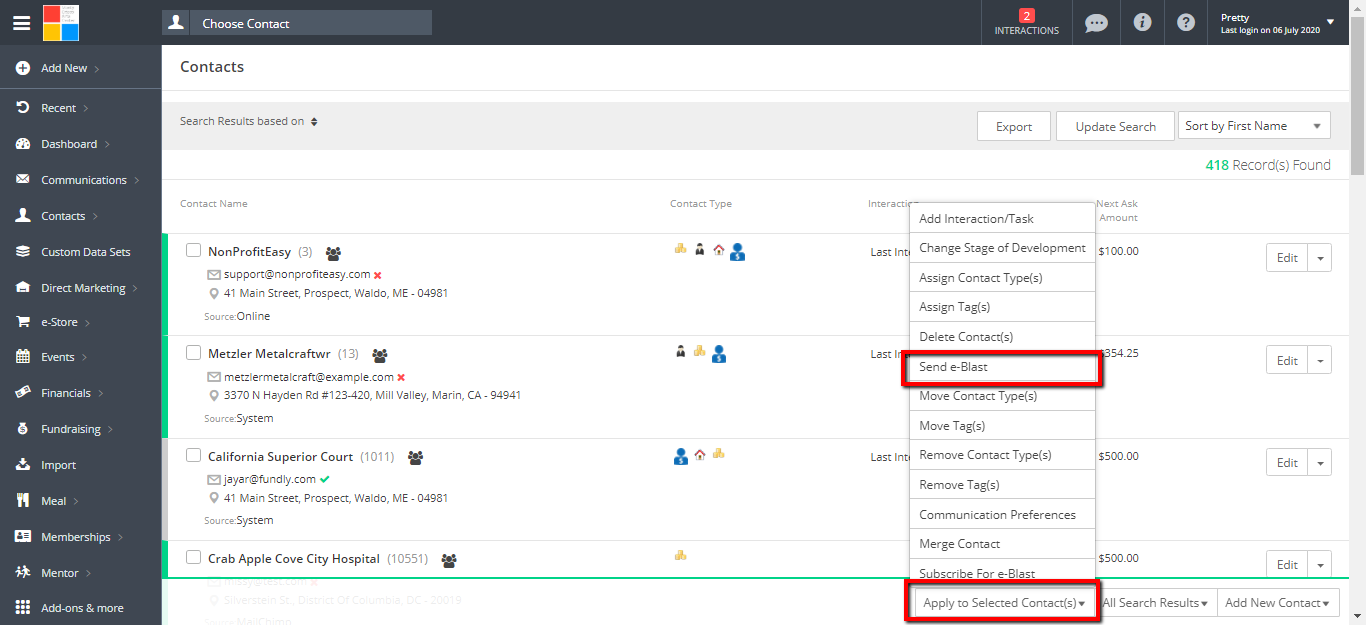The image size is (1366, 625).
Task: Choose Delete Contact(s) from the menu
Action: click(x=1002, y=337)
